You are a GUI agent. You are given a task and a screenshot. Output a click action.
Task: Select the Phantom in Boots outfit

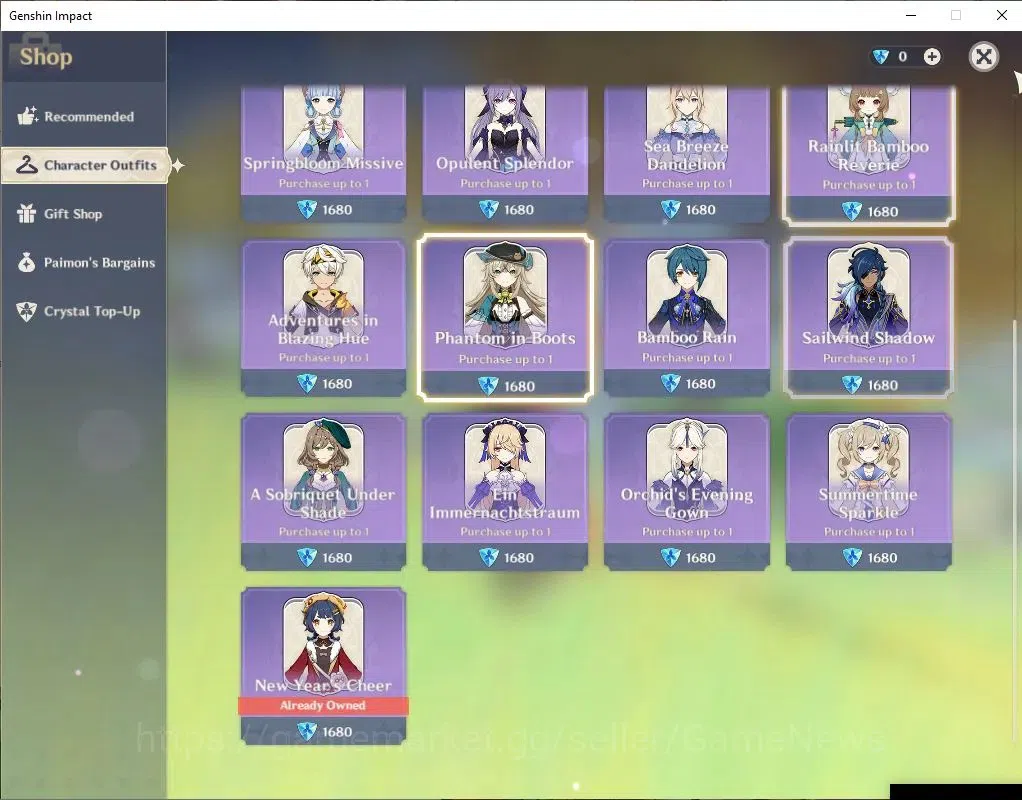pos(505,318)
